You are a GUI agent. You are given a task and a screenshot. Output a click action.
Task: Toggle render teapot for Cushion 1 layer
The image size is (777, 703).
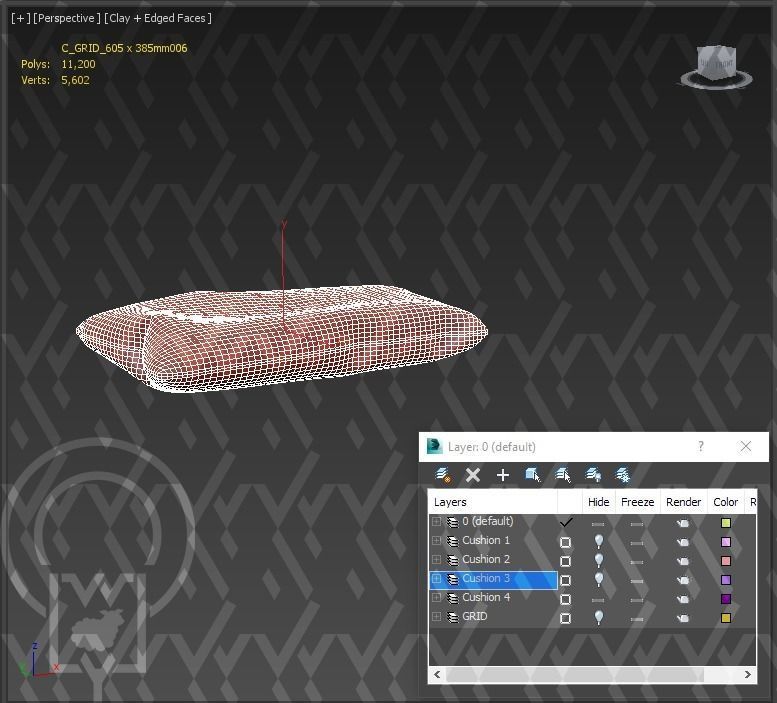coord(683,542)
